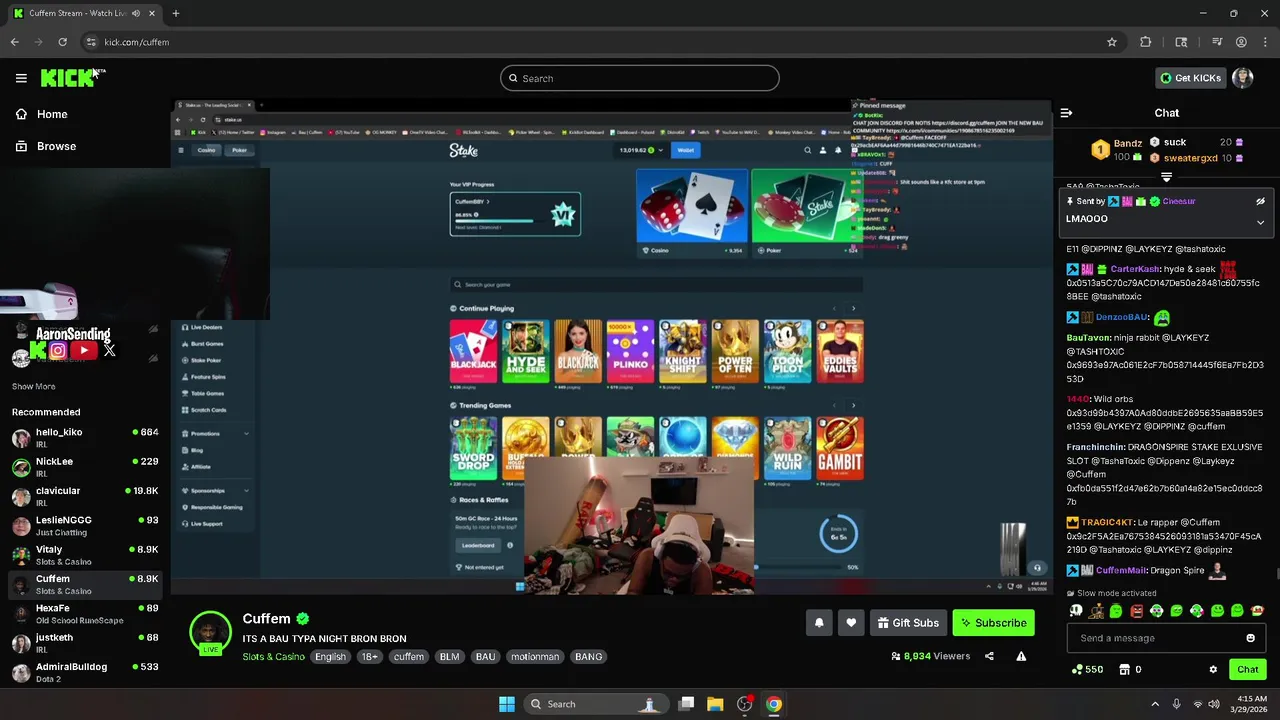Go back in browser history
This screenshot has height=720, width=1280.
coord(14,42)
